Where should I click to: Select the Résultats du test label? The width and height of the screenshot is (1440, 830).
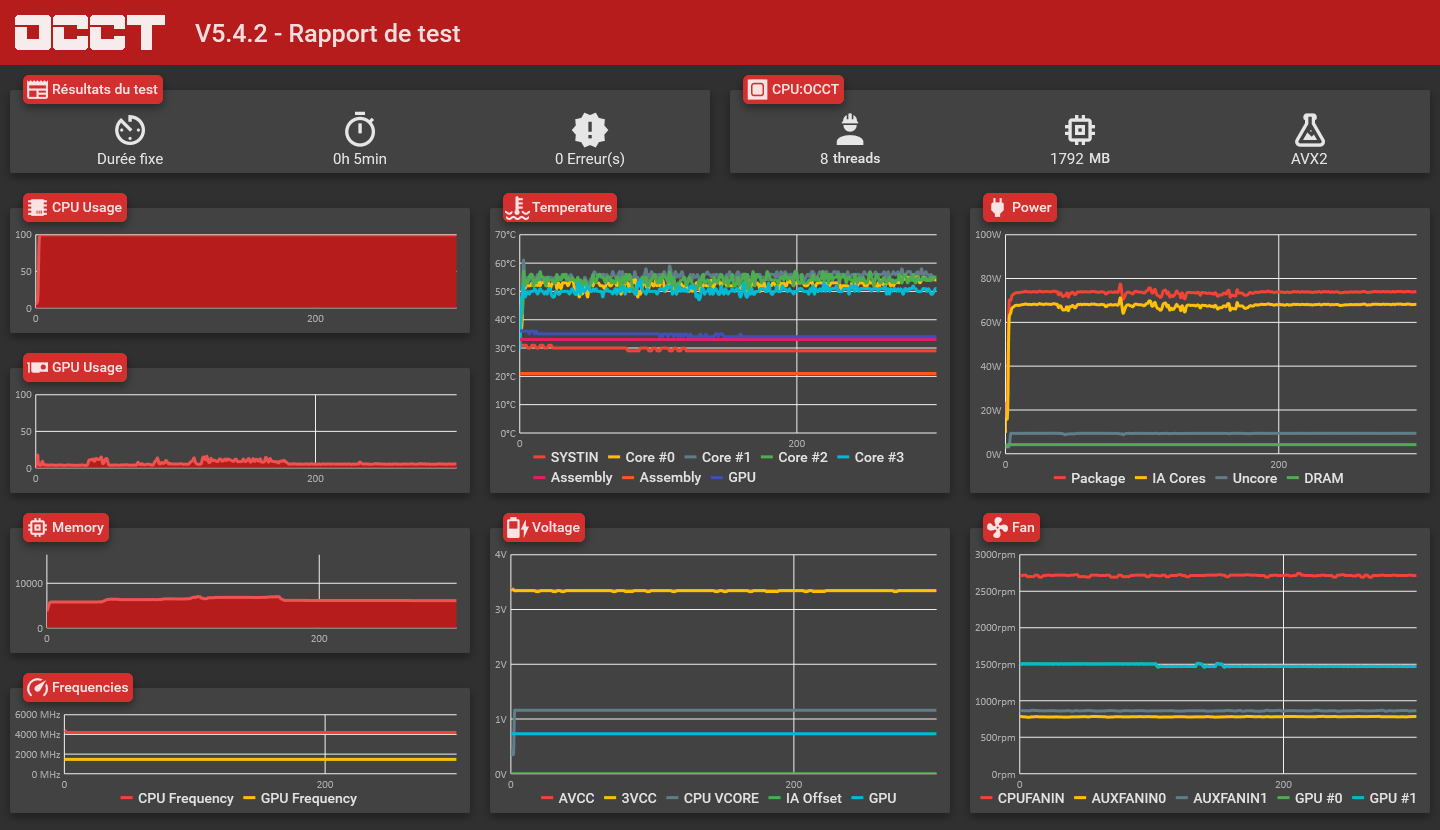coord(92,89)
